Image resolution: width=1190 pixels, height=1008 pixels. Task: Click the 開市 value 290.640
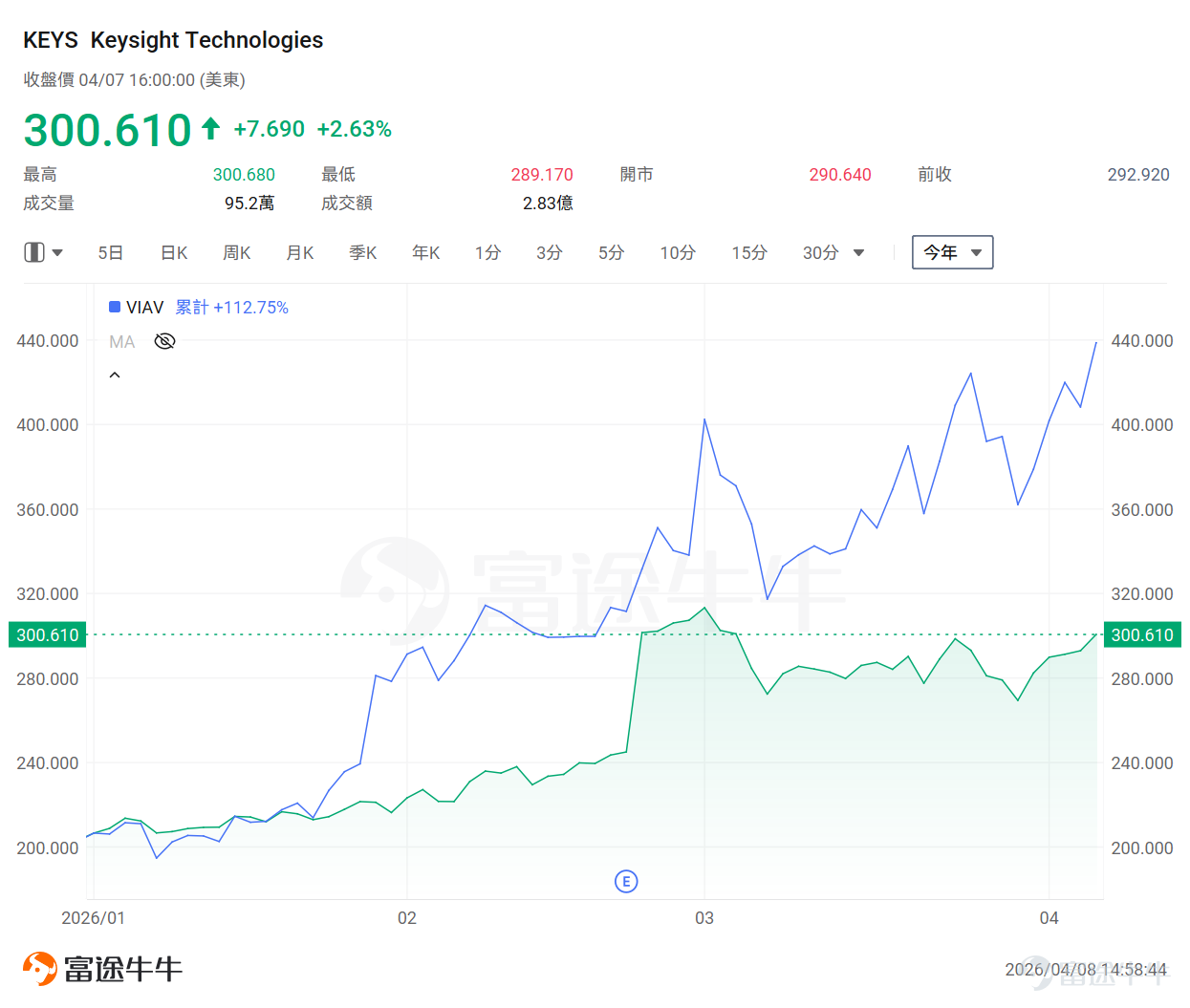[840, 175]
